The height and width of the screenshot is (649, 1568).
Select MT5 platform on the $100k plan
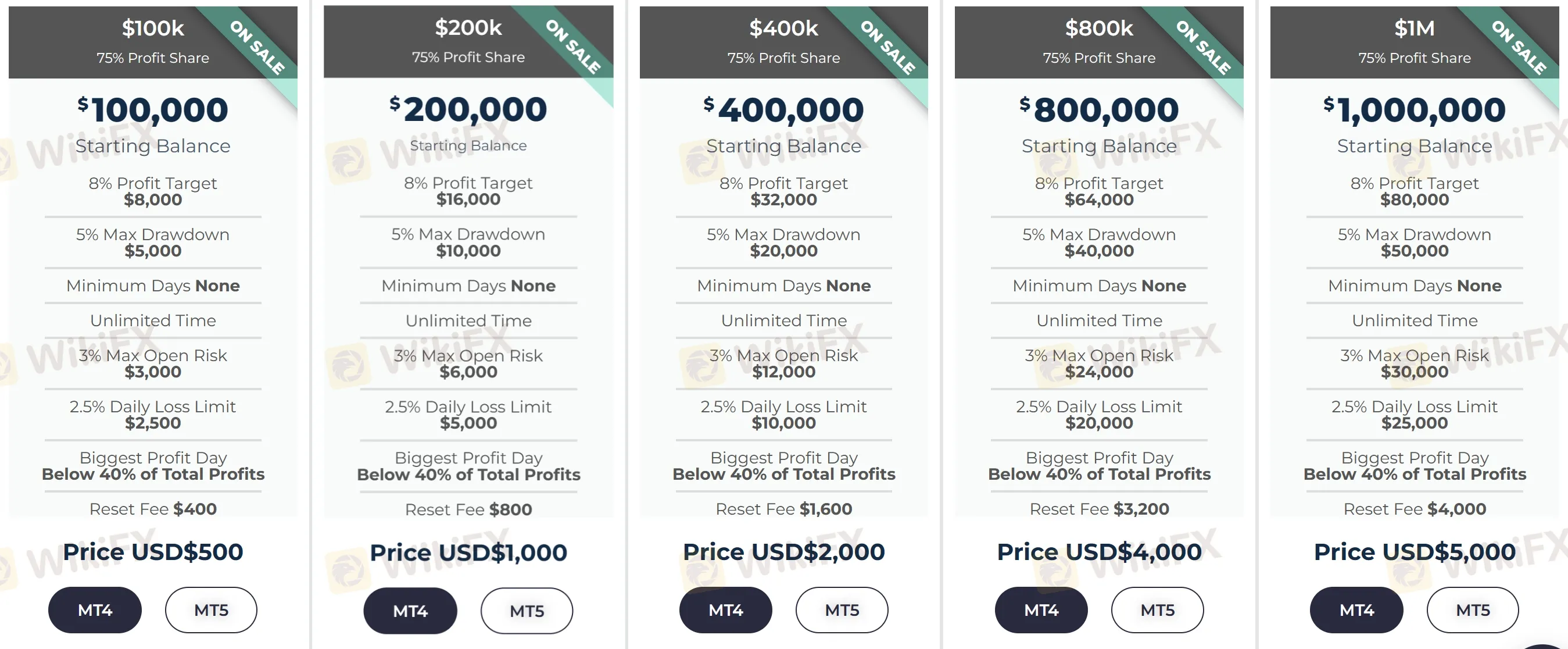point(210,609)
